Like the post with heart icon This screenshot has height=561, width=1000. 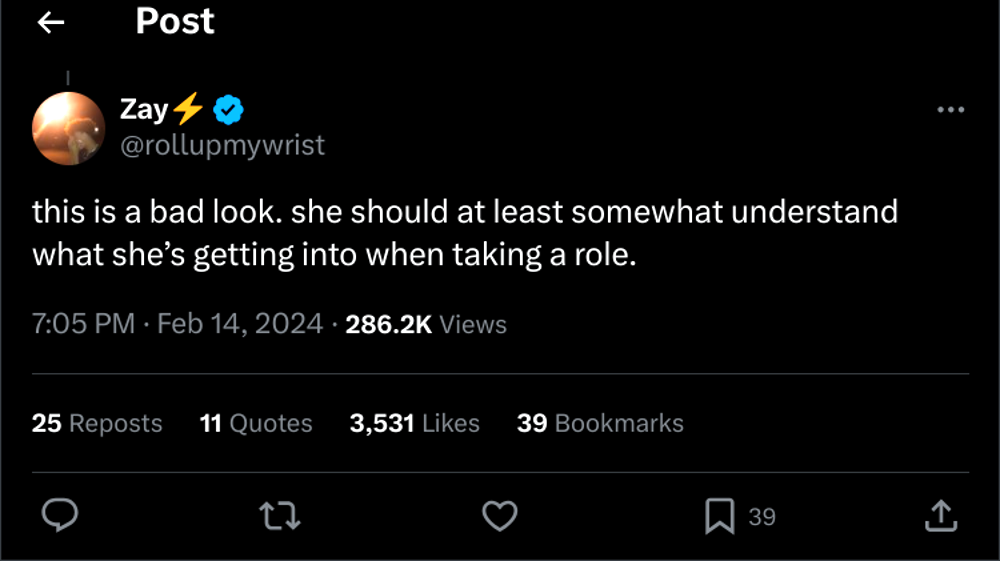pos(500,516)
